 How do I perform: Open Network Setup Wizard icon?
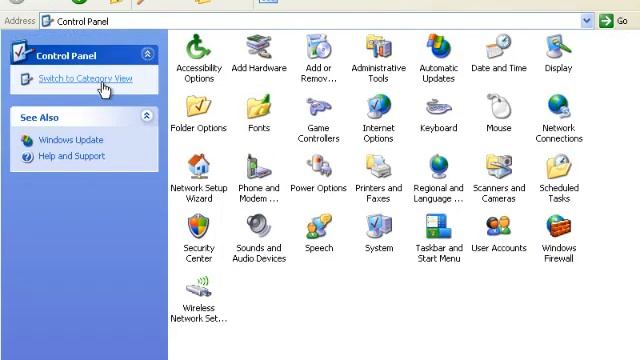click(x=199, y=167)
